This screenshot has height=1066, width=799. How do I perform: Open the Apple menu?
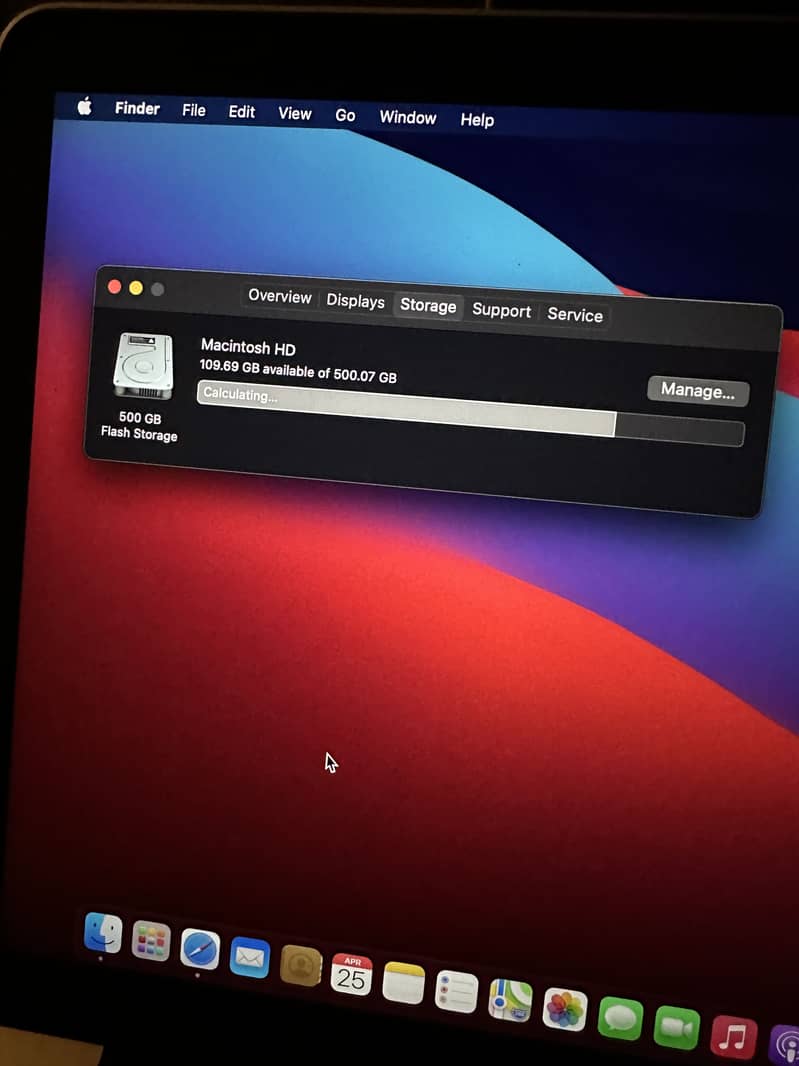click(84, 106)
